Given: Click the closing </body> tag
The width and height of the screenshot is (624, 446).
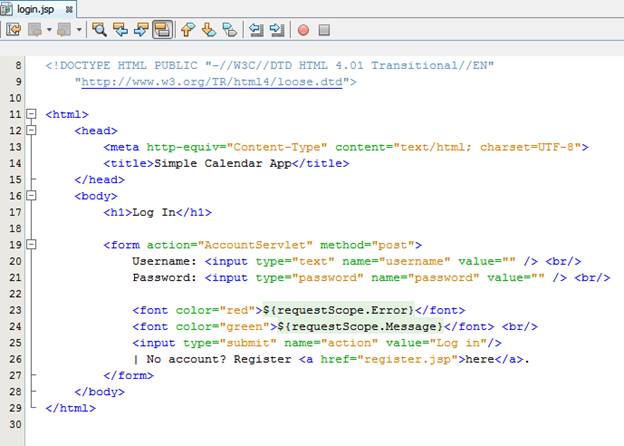Looking at the screenshot, I should [99, 392].
